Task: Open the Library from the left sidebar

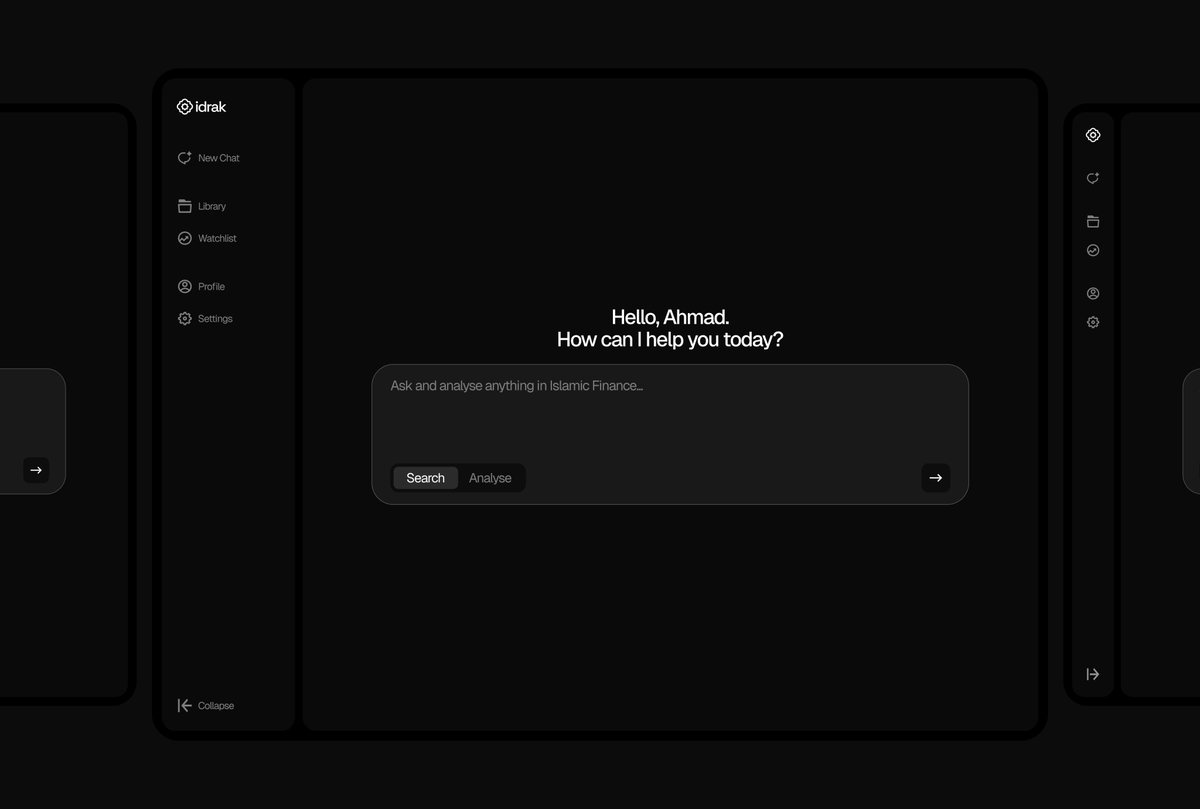Action: click(x=203, y=206)
